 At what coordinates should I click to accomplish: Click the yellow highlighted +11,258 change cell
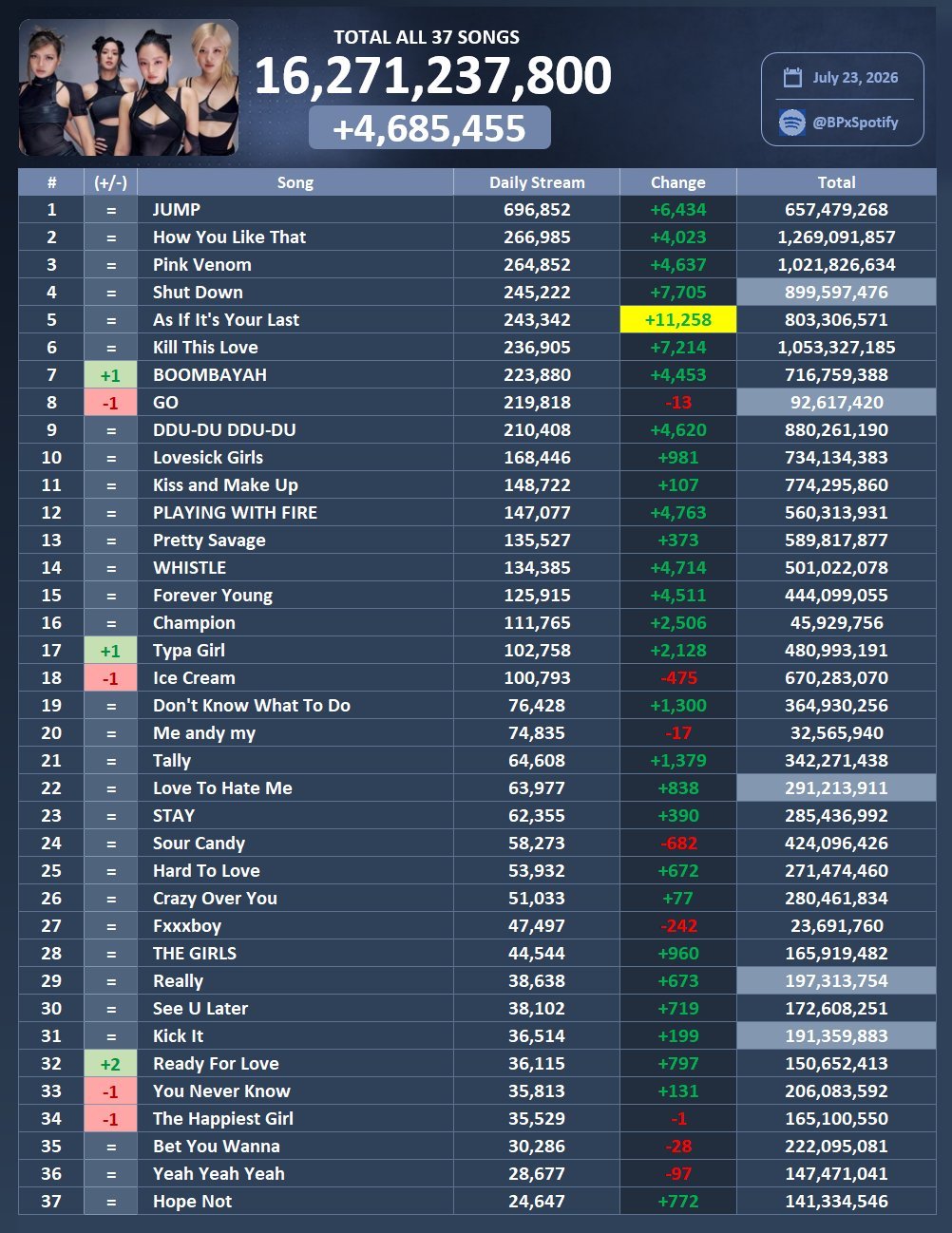tap(678, 320)
